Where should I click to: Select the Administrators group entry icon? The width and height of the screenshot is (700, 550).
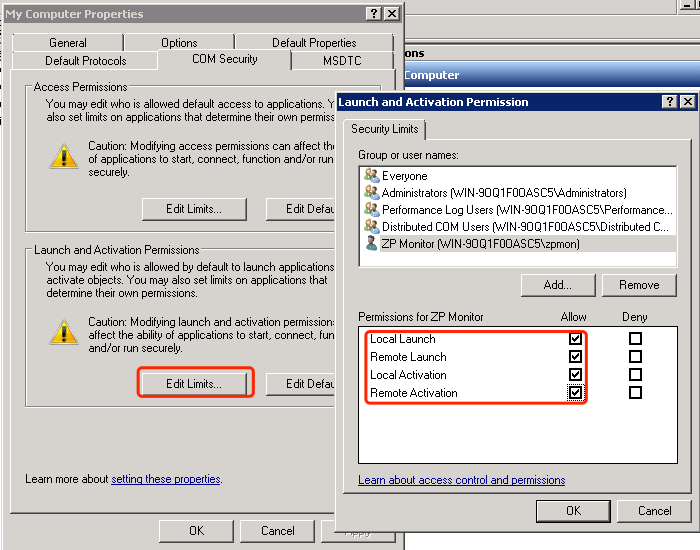pyautogui.click(x=372, y=193)
